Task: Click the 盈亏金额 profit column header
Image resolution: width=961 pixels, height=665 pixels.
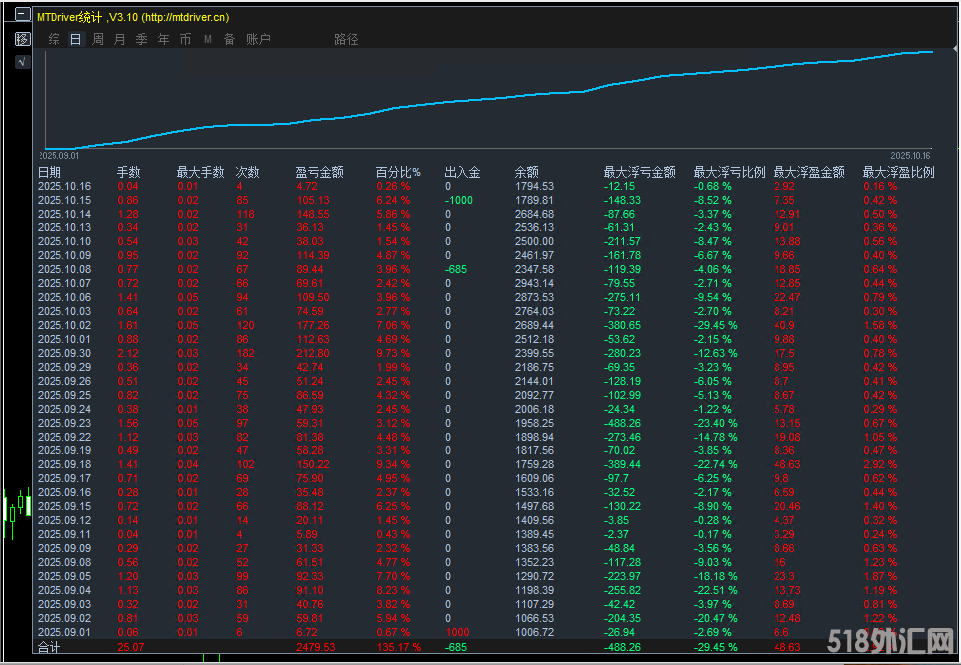Action: [319, 172]
